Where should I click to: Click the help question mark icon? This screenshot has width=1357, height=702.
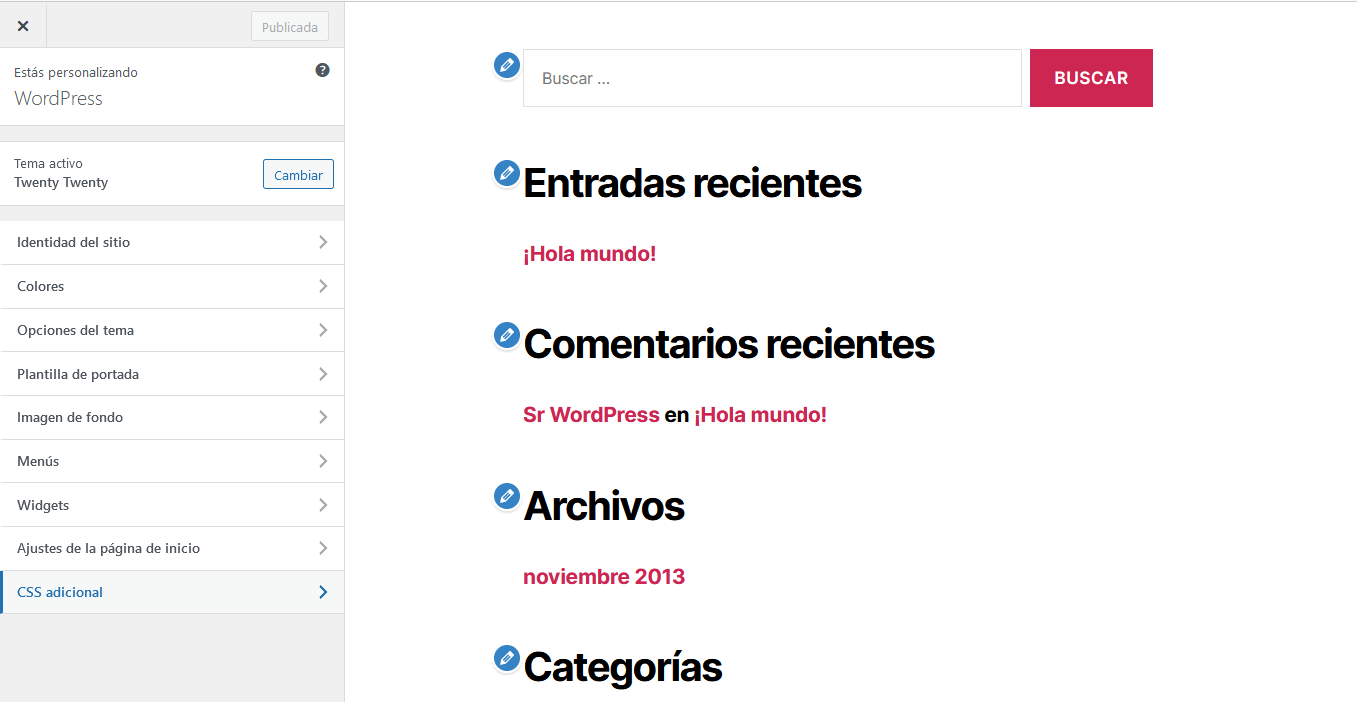(322, 70)
